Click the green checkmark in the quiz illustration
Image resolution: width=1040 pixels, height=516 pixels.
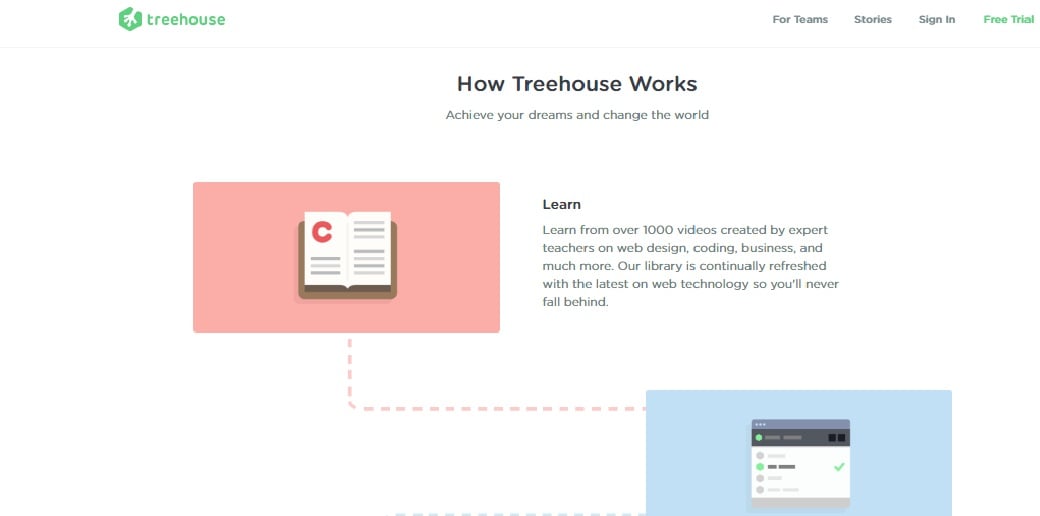tap(839, 467)
